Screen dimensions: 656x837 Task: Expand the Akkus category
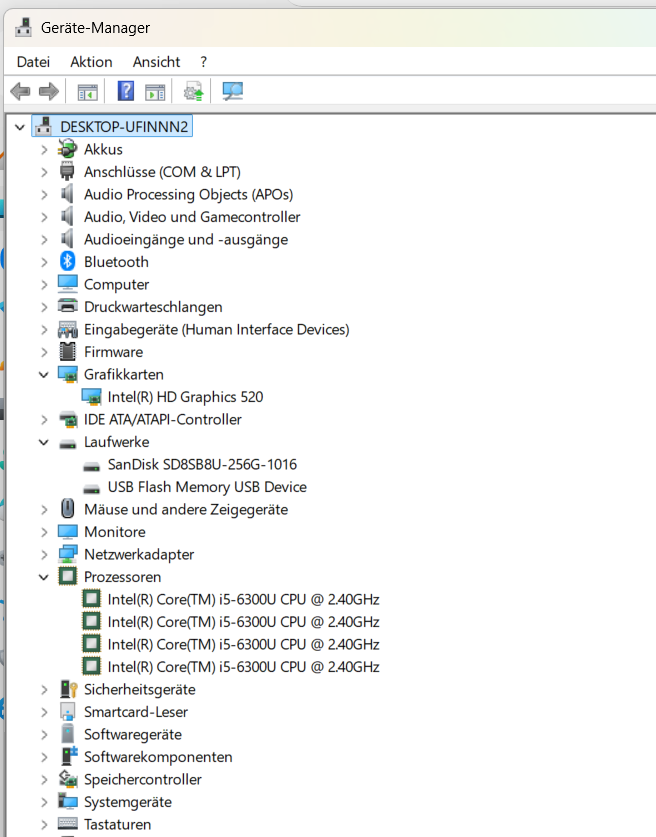pos(44,150)
